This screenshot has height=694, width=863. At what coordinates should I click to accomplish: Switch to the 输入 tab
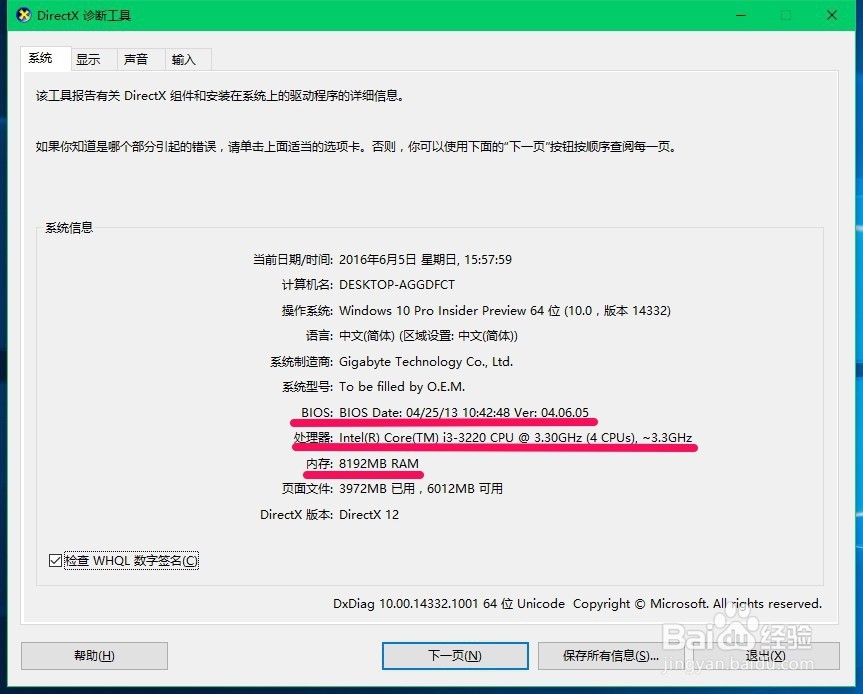tap(188, 59)
